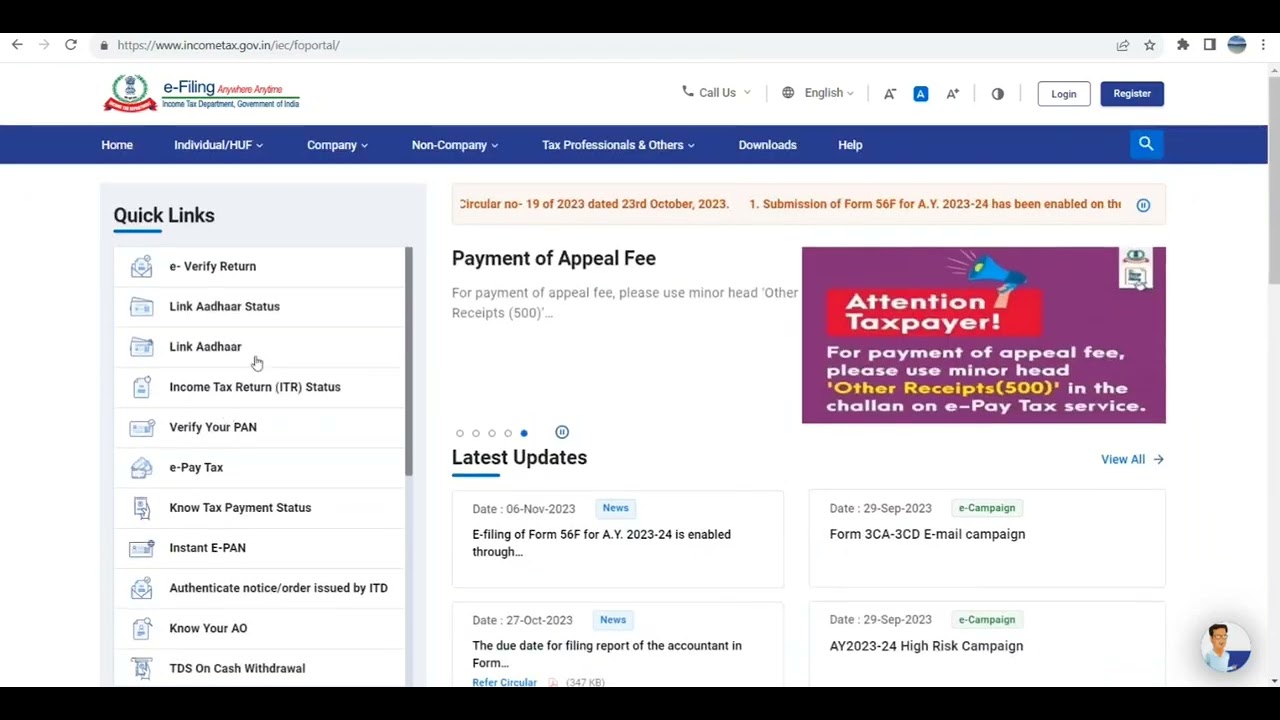
Task: Click the Login button
Action: pyautogui.click(x=1064, y=93)
